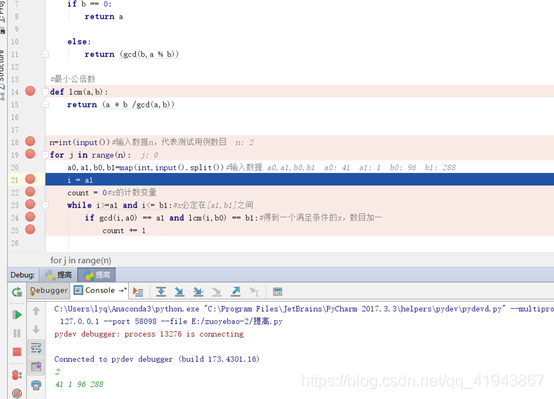Click the inline debug value 'b1: 288'
The image size is (554, 399).
click(x=440, y=168)
